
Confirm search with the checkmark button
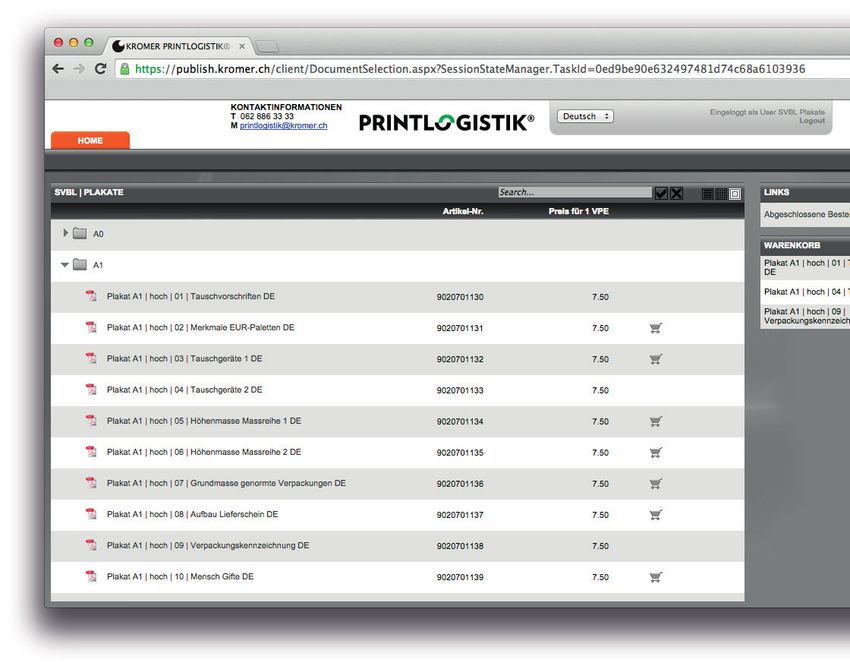click(661, 193)
